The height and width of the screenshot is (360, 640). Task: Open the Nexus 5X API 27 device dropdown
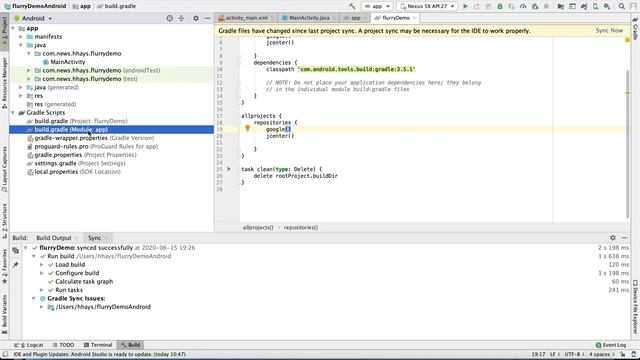pyautogui.click(x=427, y=6)
